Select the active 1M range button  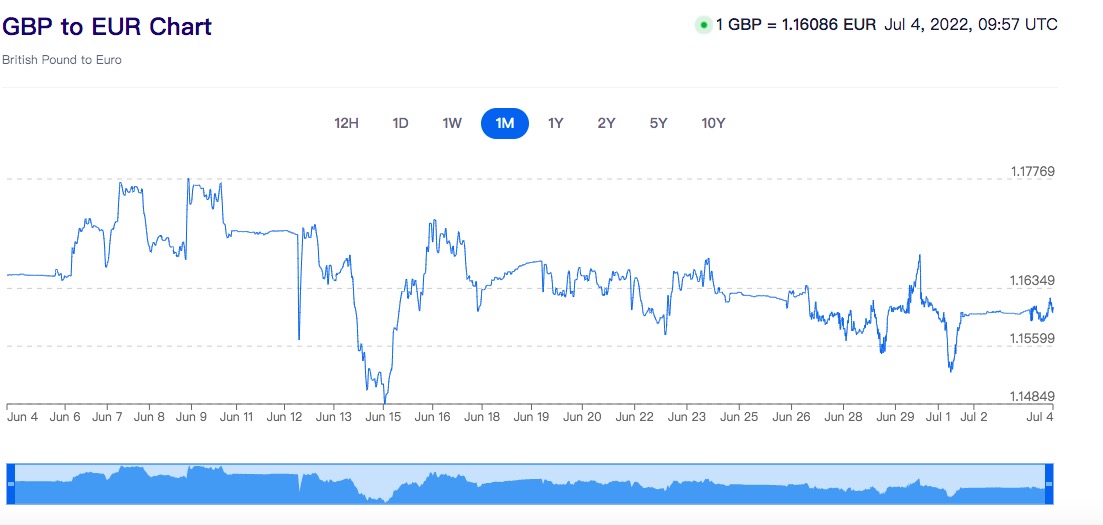point(505,123)
